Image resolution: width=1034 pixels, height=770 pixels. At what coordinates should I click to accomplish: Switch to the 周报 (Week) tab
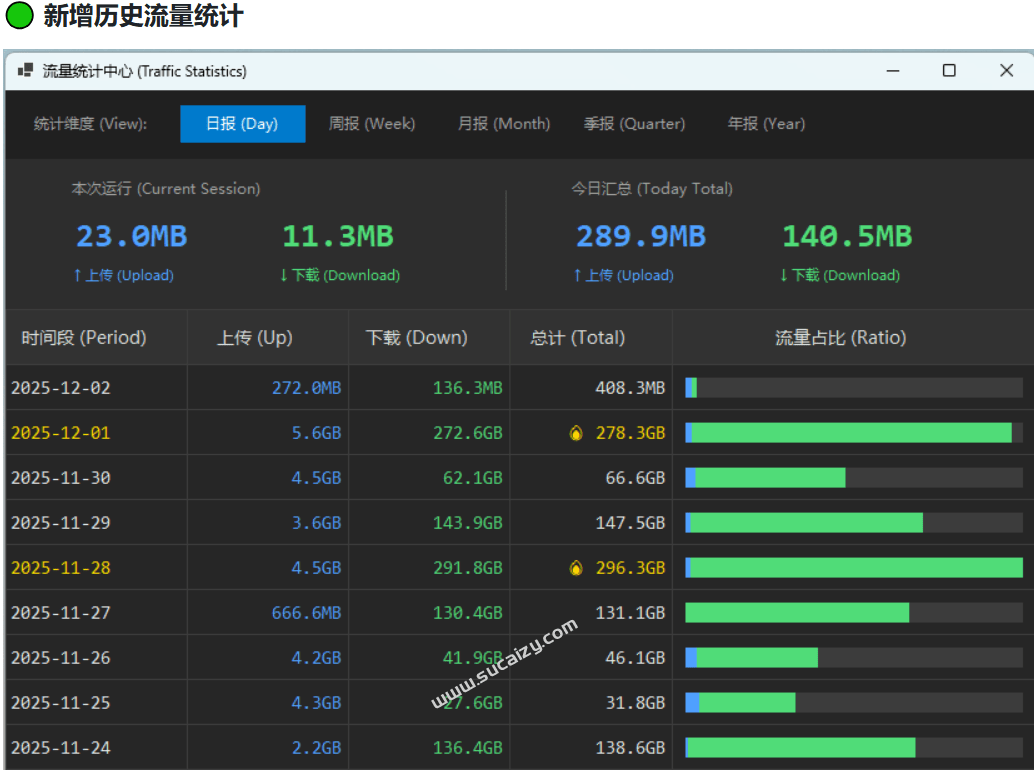point(372,124)
